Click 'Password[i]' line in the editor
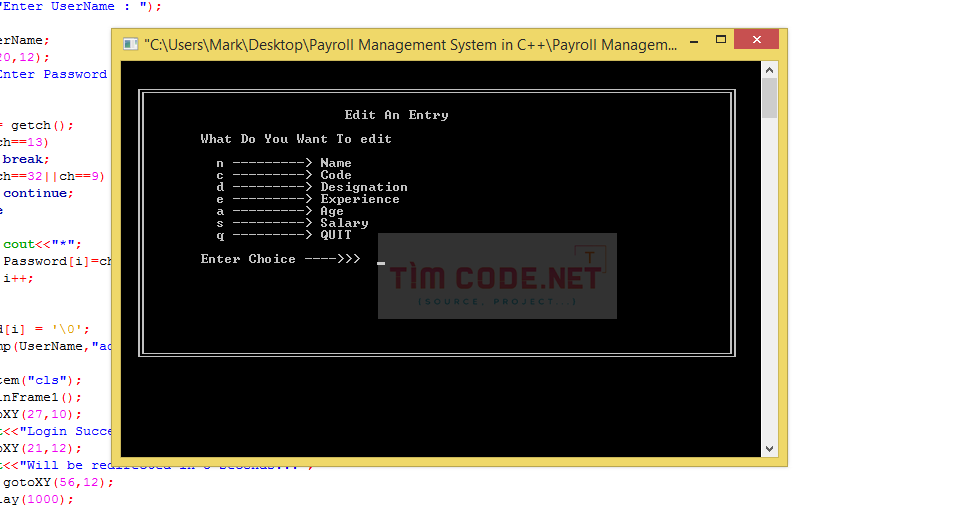 click(57, 261)
